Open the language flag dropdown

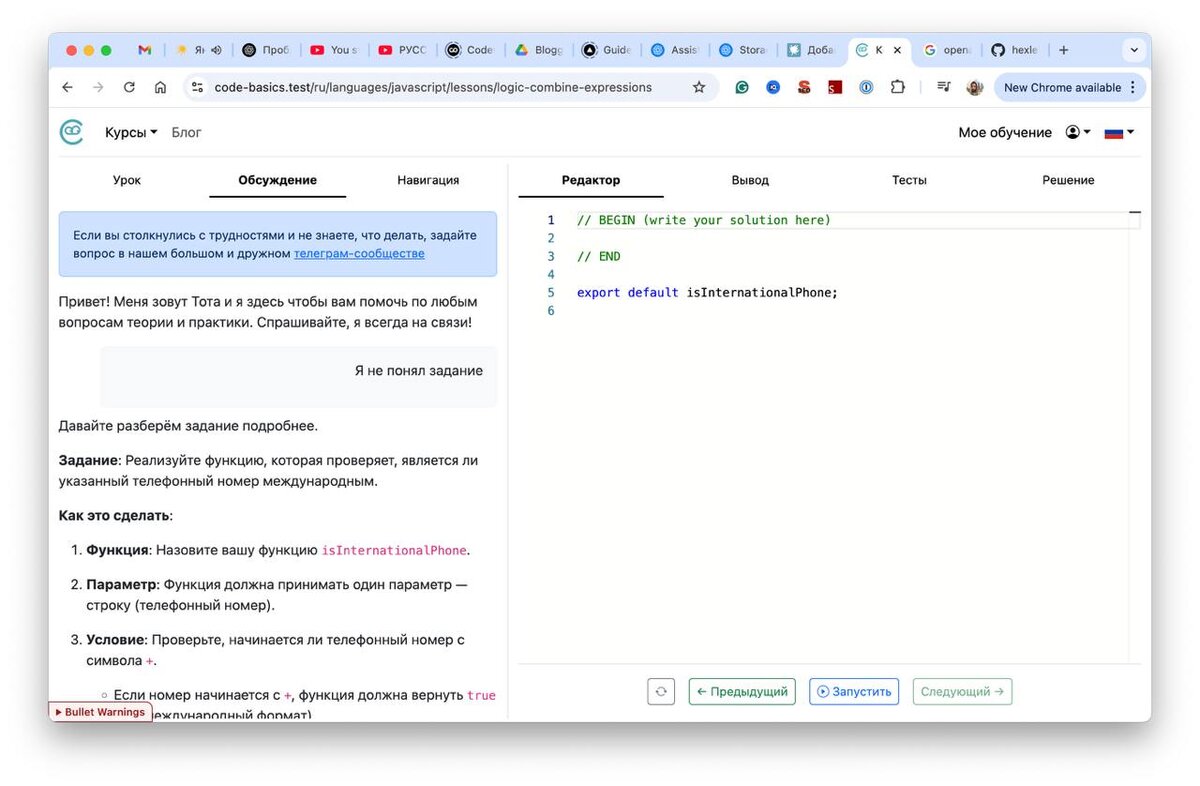click(x=1119, y=132)
